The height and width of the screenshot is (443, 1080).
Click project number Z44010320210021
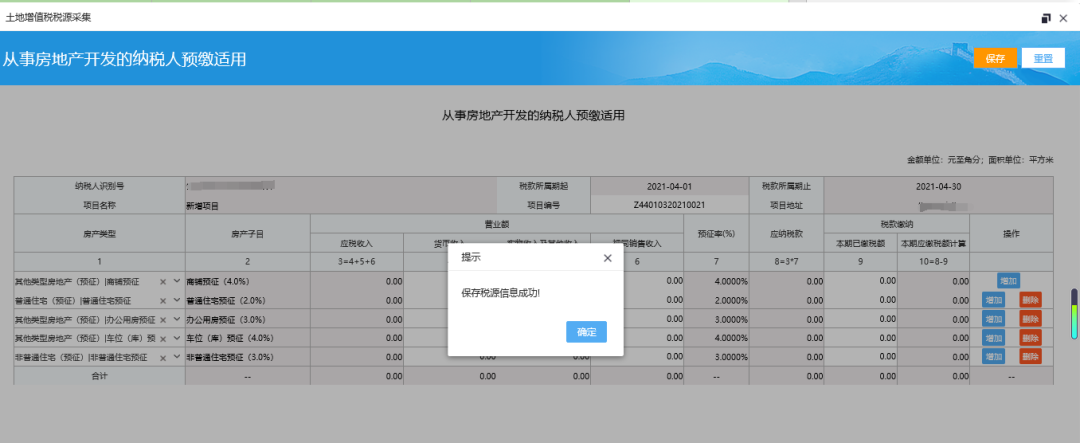[669, 205]
